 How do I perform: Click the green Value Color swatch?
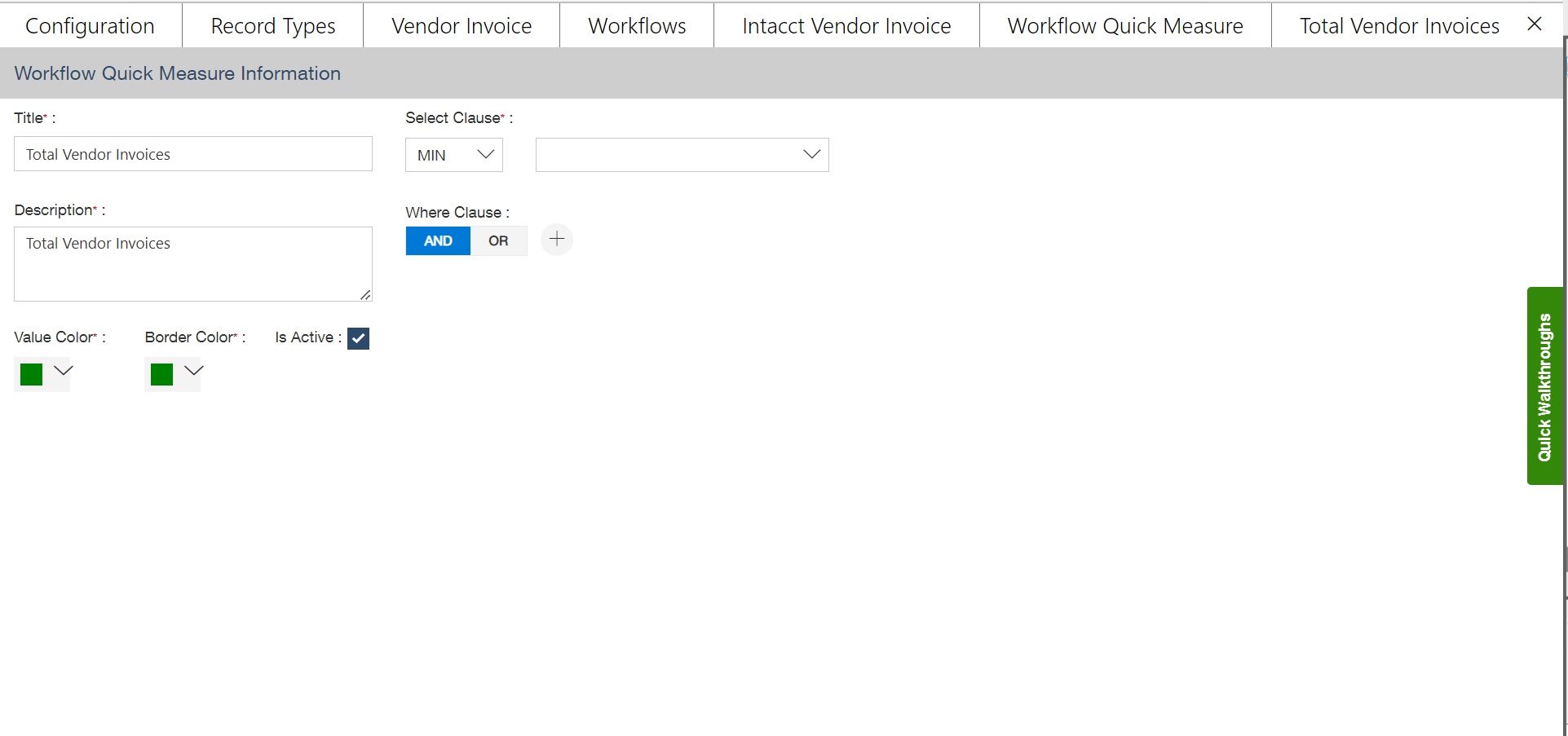point(31,374)
